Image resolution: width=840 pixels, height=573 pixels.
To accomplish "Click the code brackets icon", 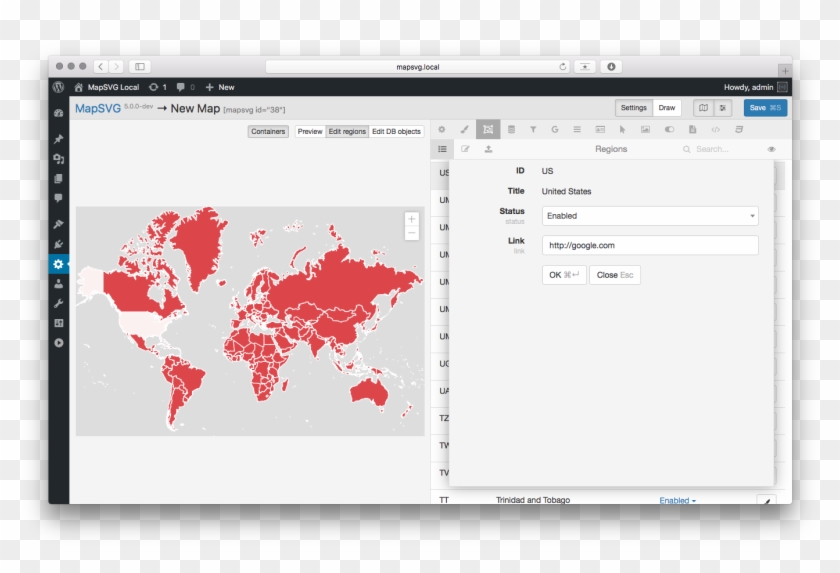I will click(715, 129).
